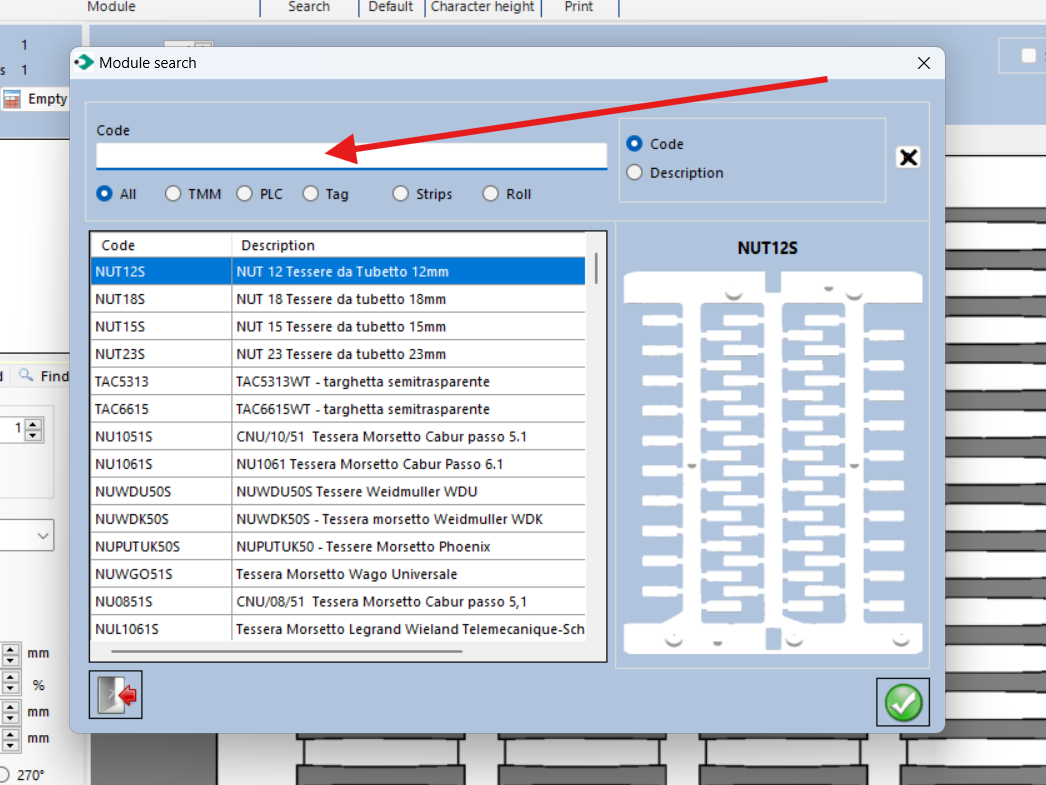Image resolution: width=1046 pixels, height=785 pixels.
Task: Click into the Code search field
Action: pyautogui.click(x=351, y=156)
